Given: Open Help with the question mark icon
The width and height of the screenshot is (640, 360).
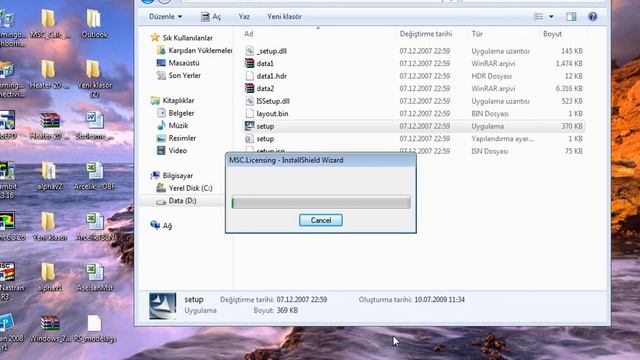Looking at the screenshot, I should click(593, 16).
